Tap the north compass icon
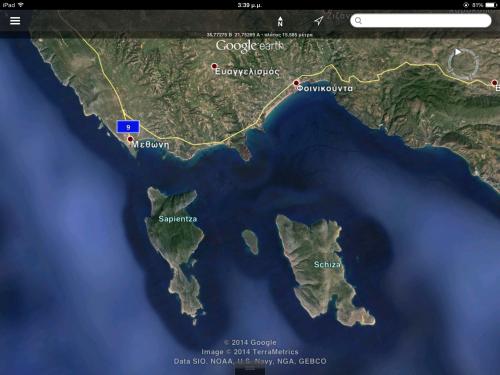Viewport: 500px width, 375px height. (280, 21)
